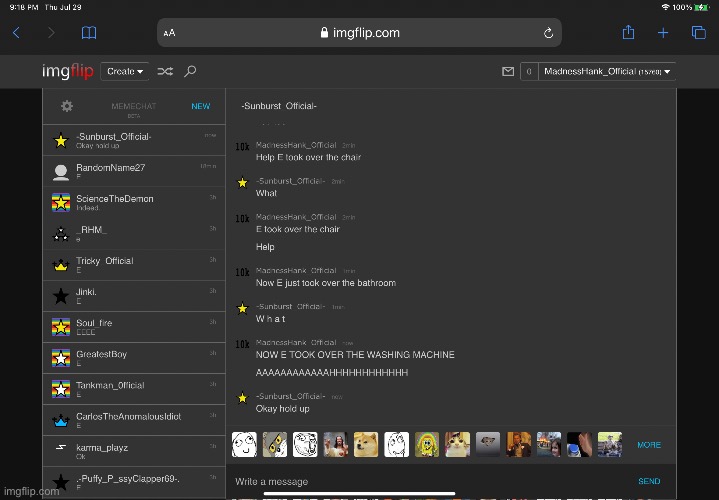This screenshot has width=719, height=500.
Task: Open Safari bookmarks book icon
Action: pos(89,33)
